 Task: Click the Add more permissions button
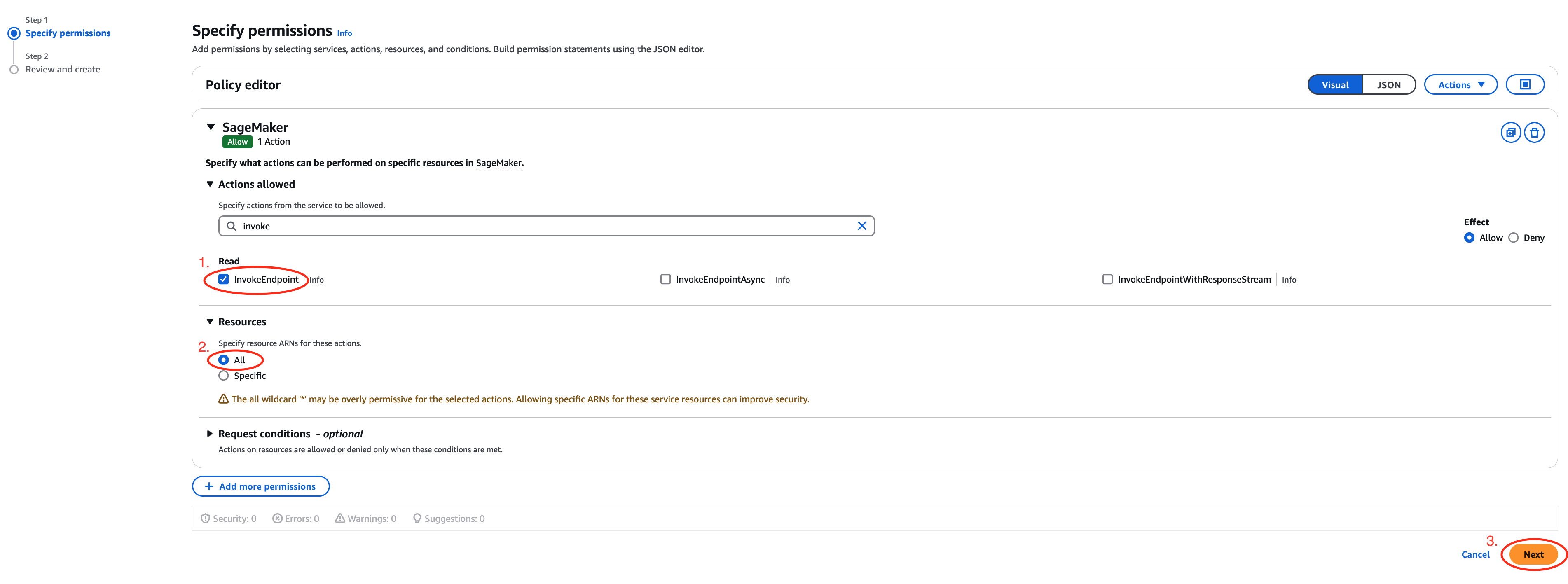click(x=260, y=486)
